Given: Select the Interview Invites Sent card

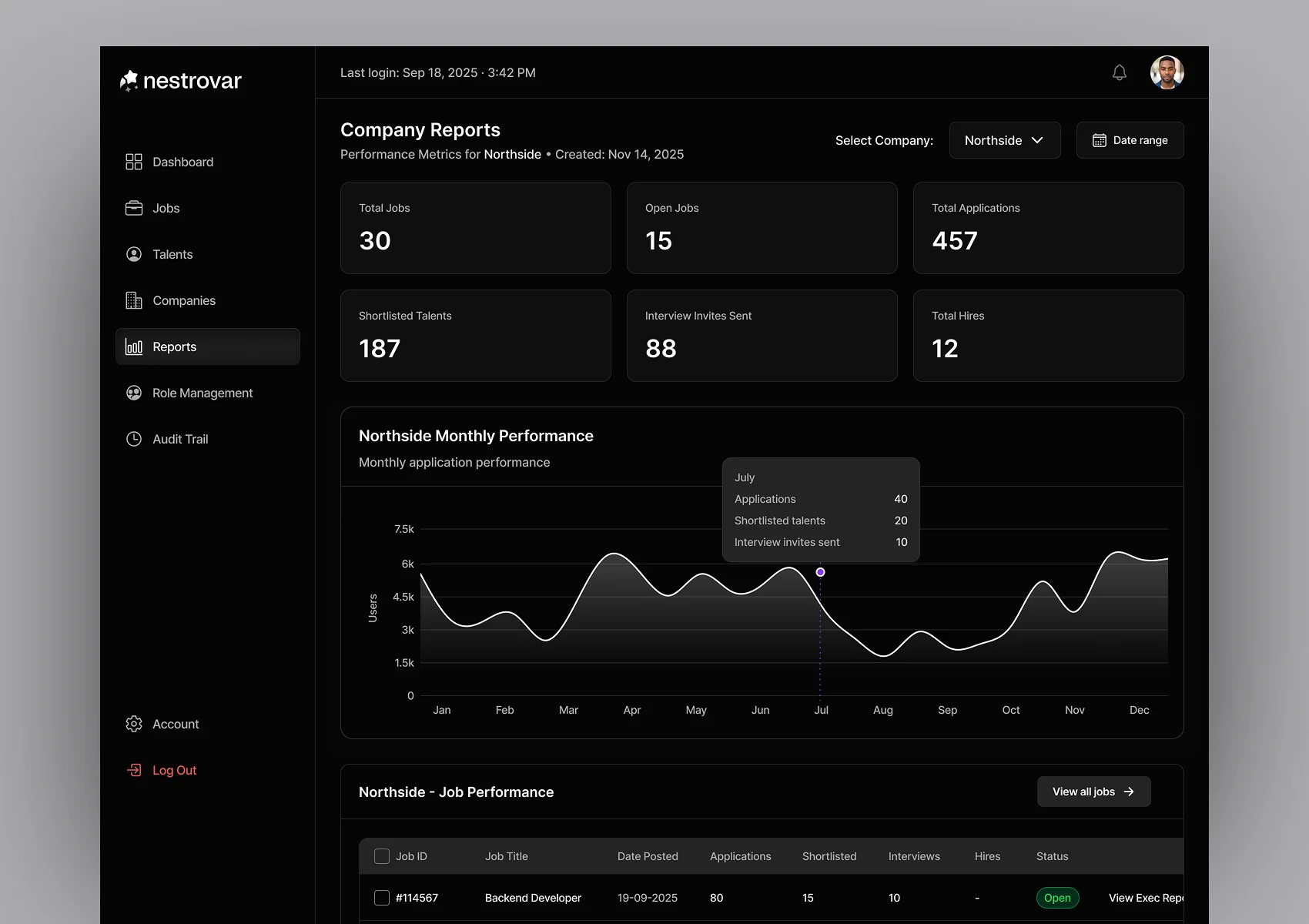Looking at the screenshot, I should tap(762, 336).
